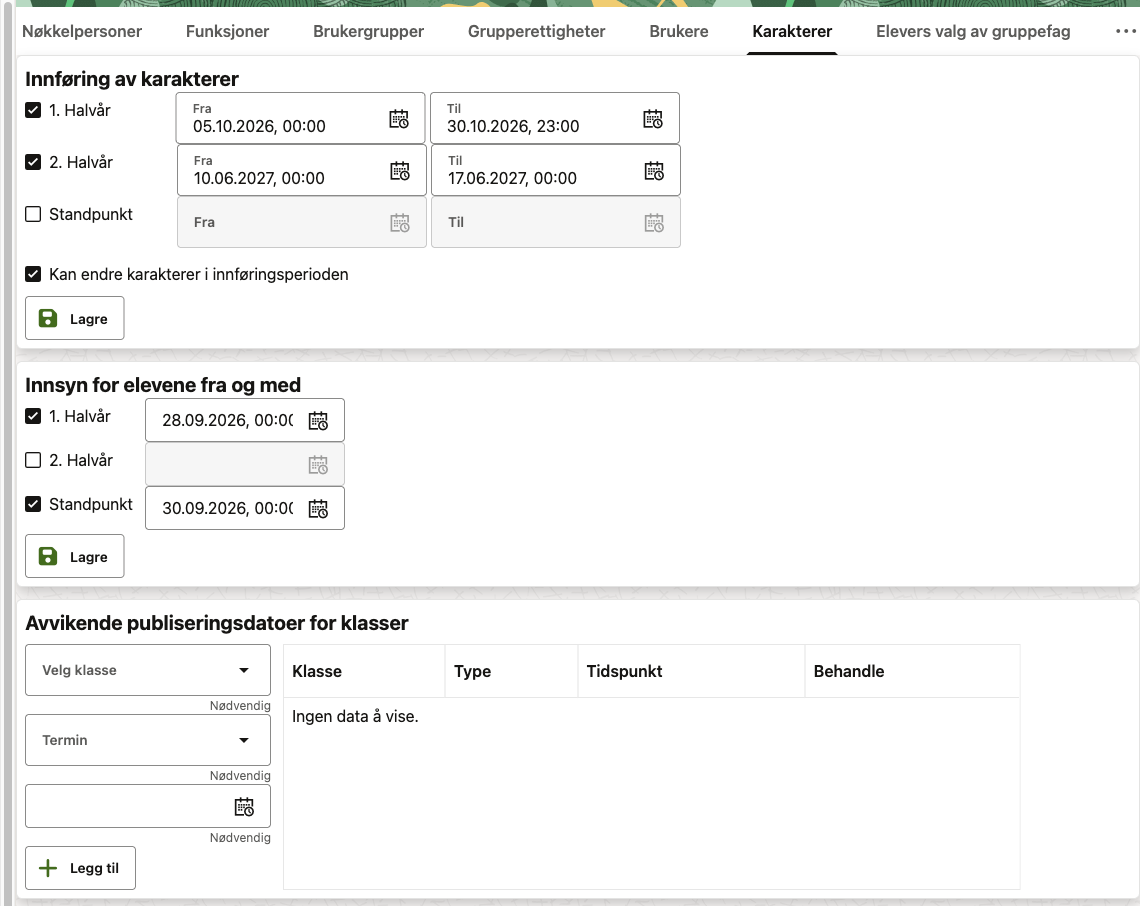Open the Funksjoner tab

point(228,31)
